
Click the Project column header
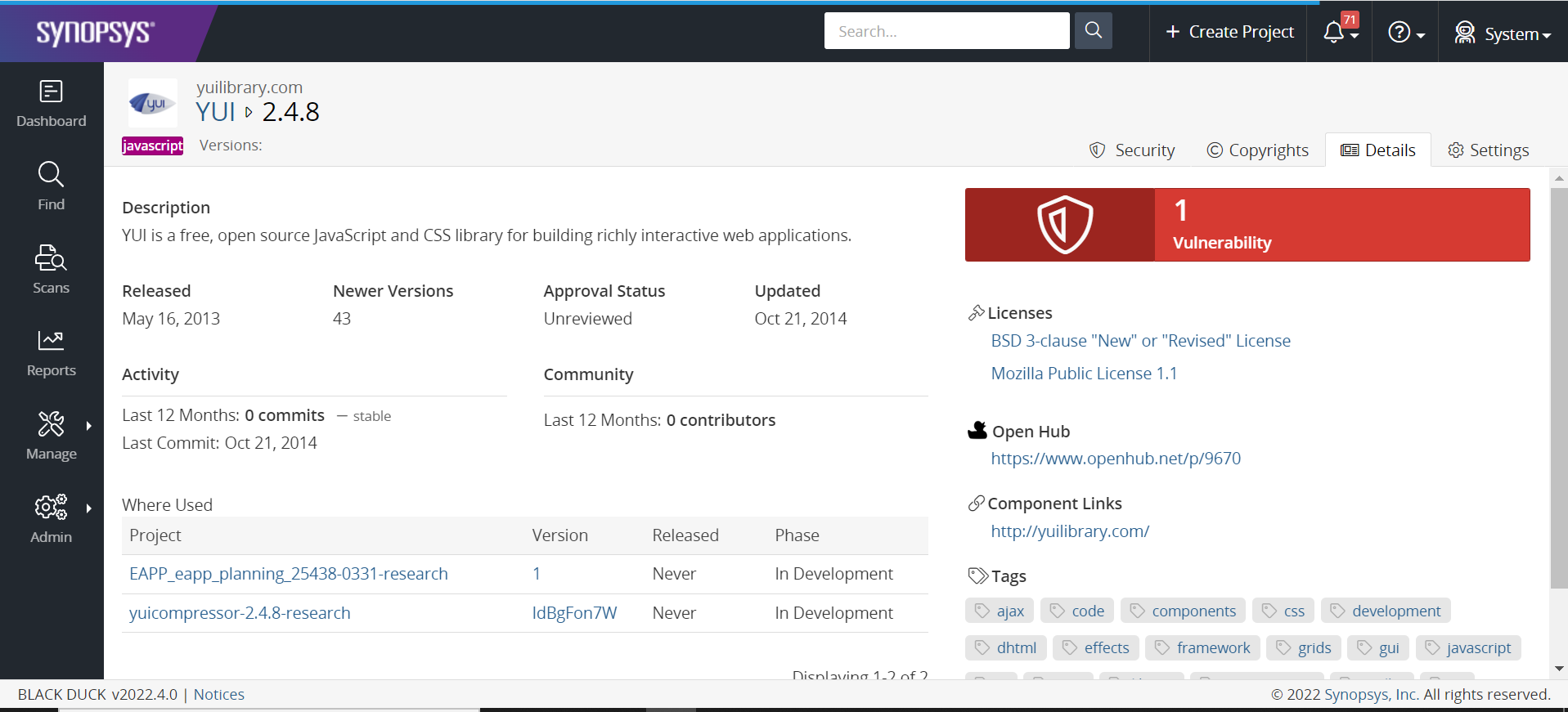[x=155, y=535]
